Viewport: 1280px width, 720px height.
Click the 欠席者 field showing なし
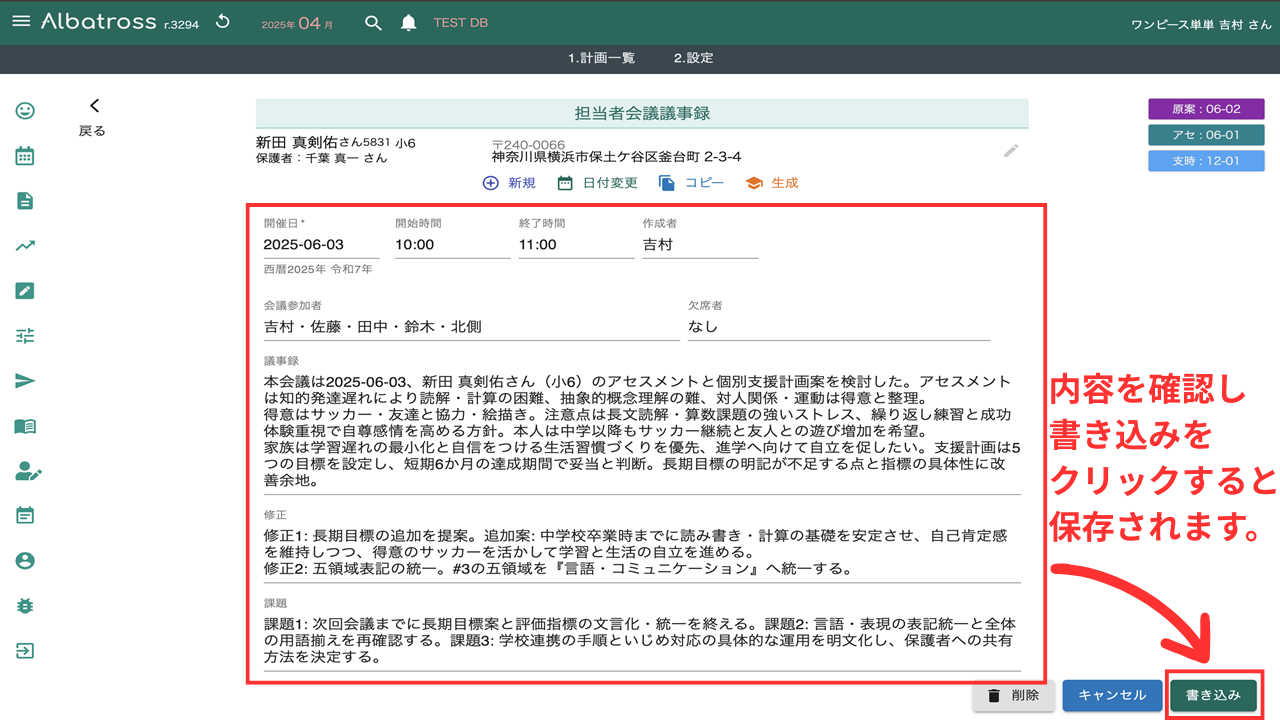[839, 327]
